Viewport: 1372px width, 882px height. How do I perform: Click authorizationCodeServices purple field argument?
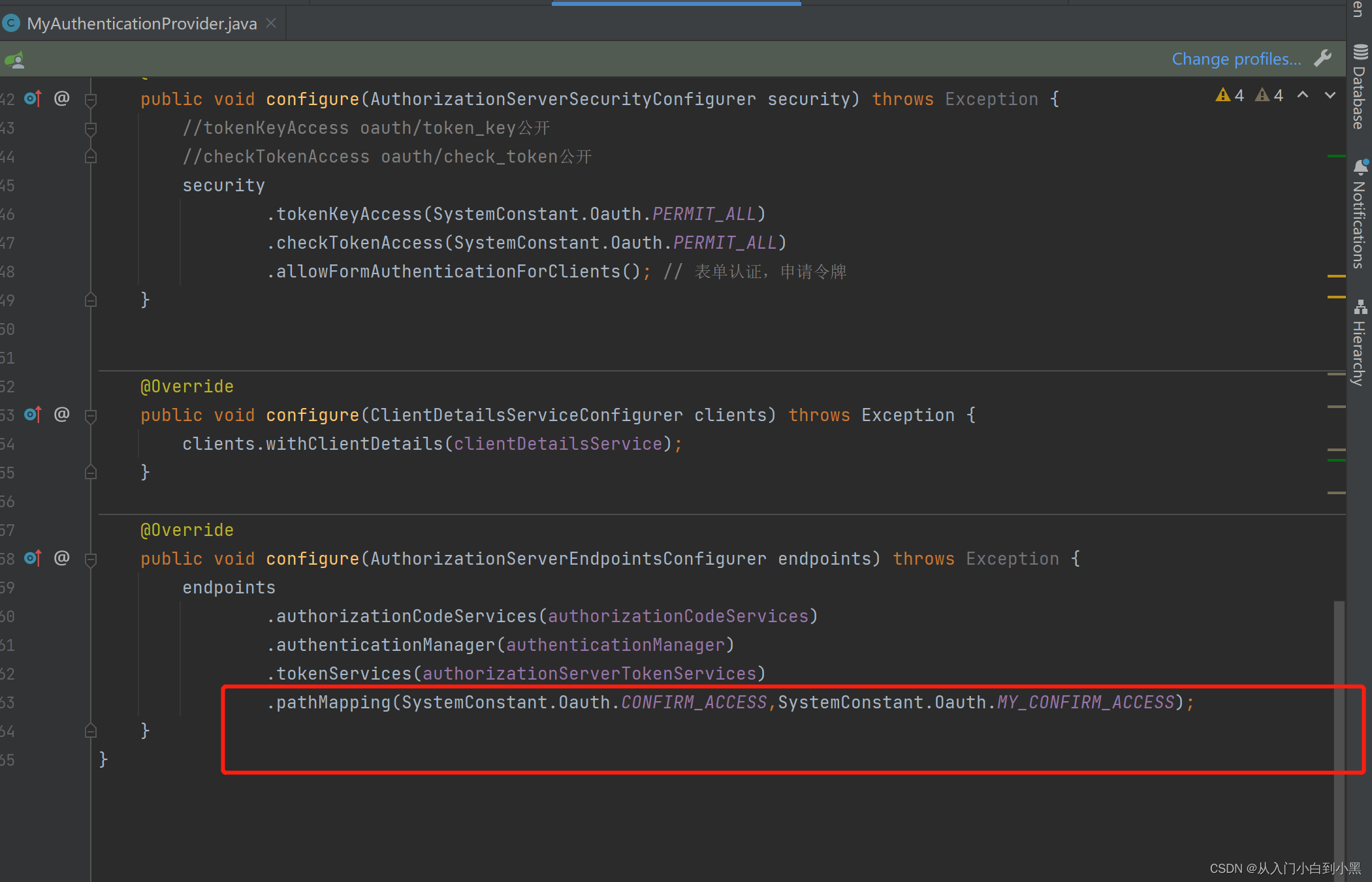tap(678, 616)
